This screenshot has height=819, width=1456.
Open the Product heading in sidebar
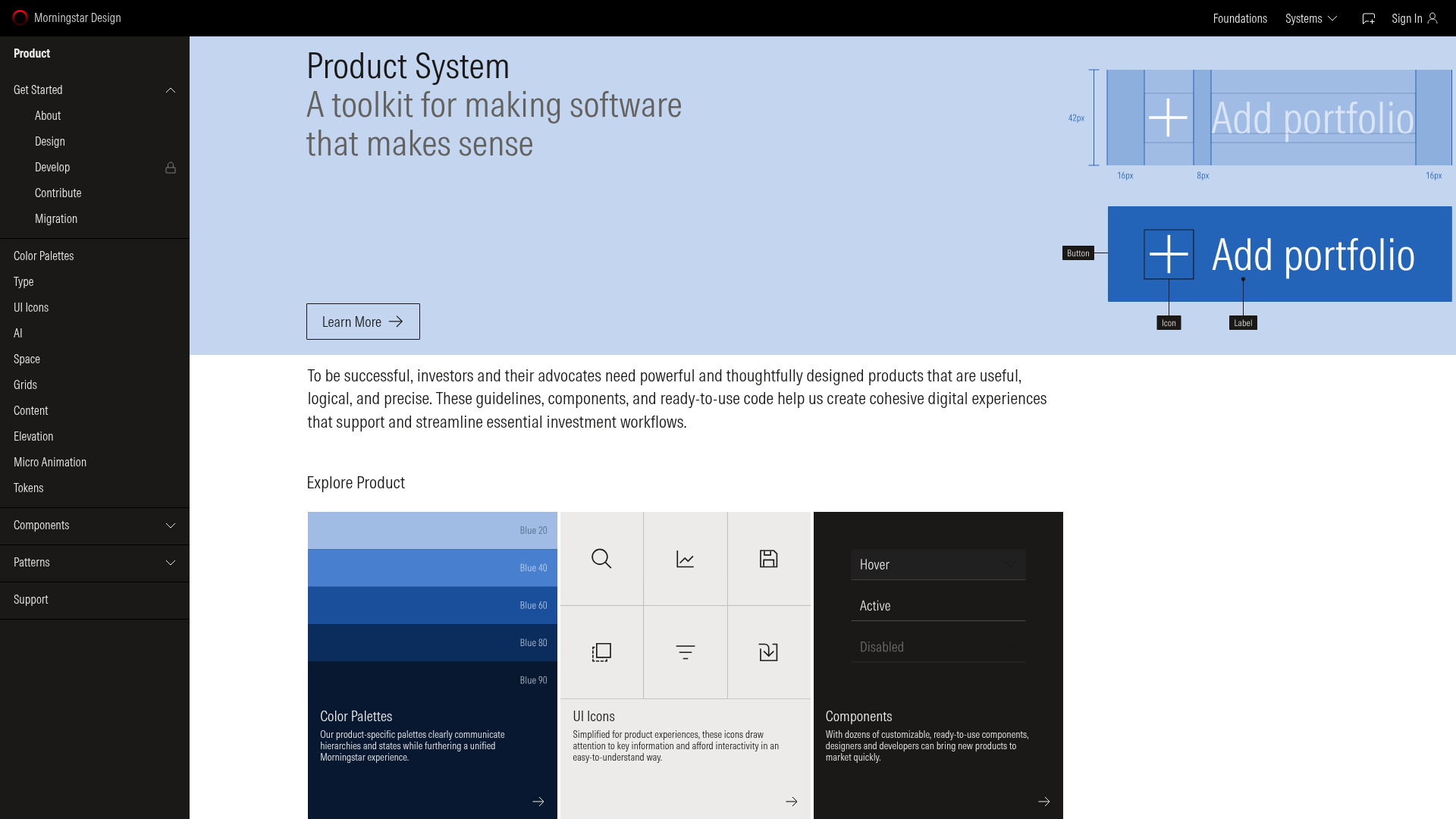pyautogui.click(x=32, y=54)
